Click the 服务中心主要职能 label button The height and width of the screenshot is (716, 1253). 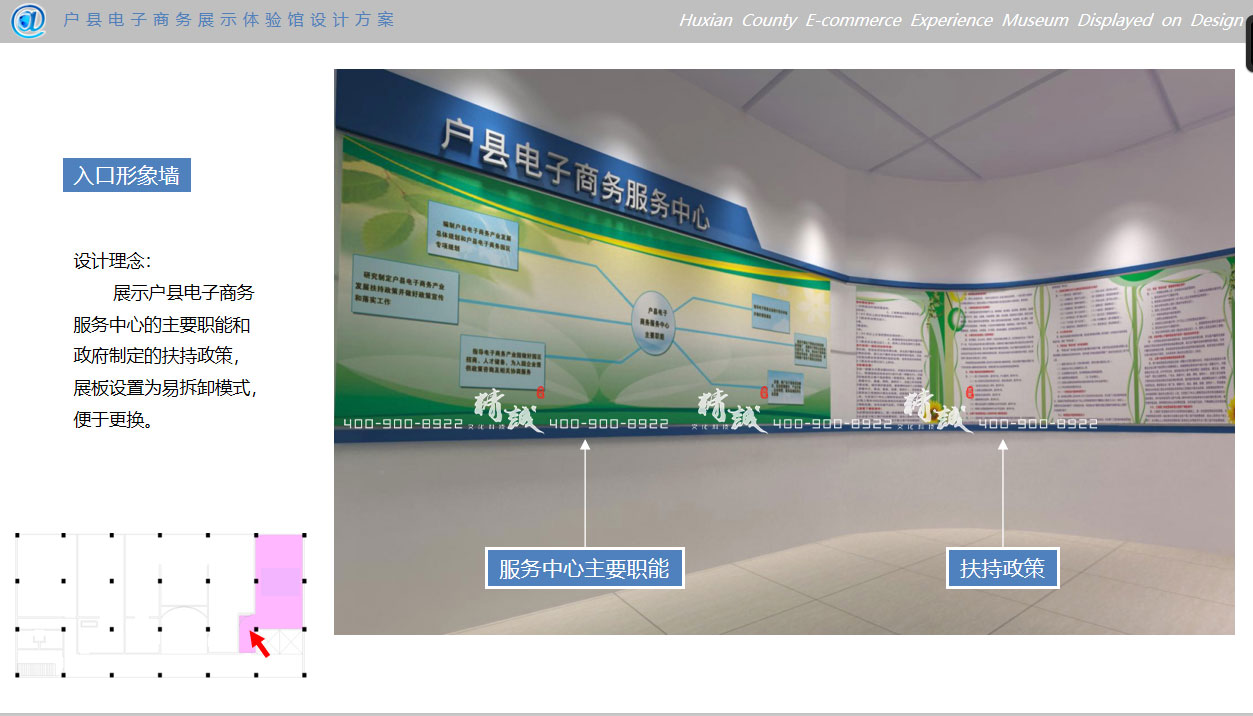pyautogui.click(x=585, y=567)
